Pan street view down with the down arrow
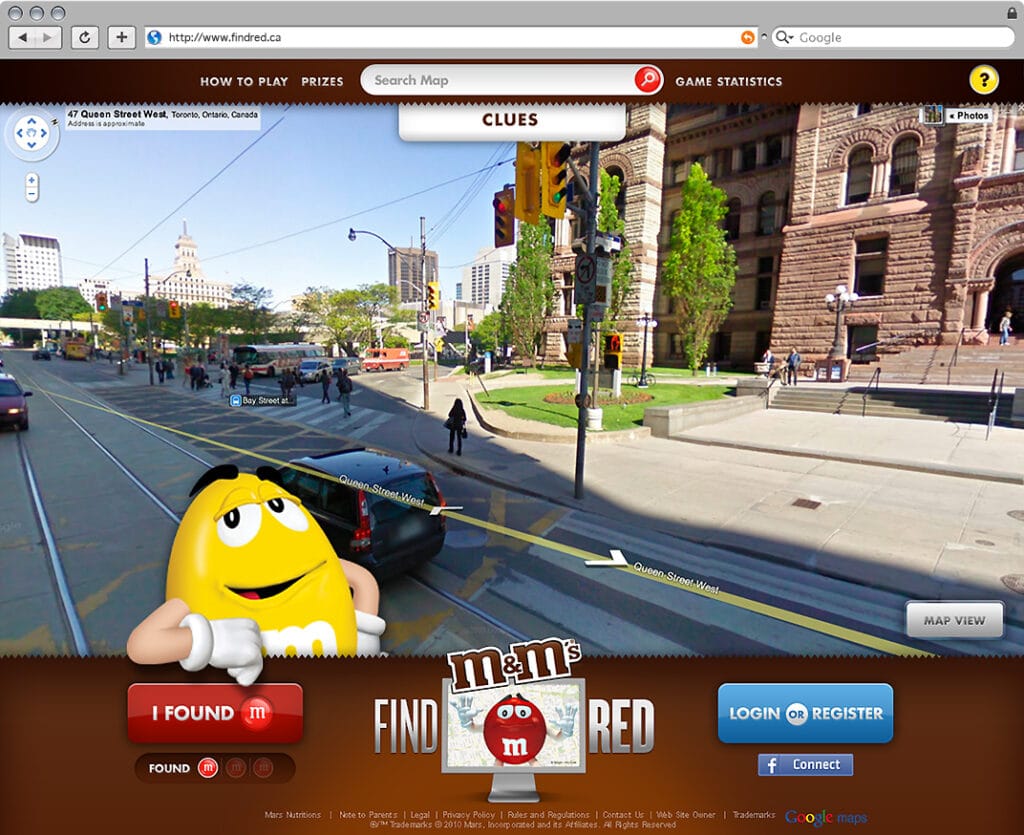This screenshot has width=1024, height=835. click(31, 144)
